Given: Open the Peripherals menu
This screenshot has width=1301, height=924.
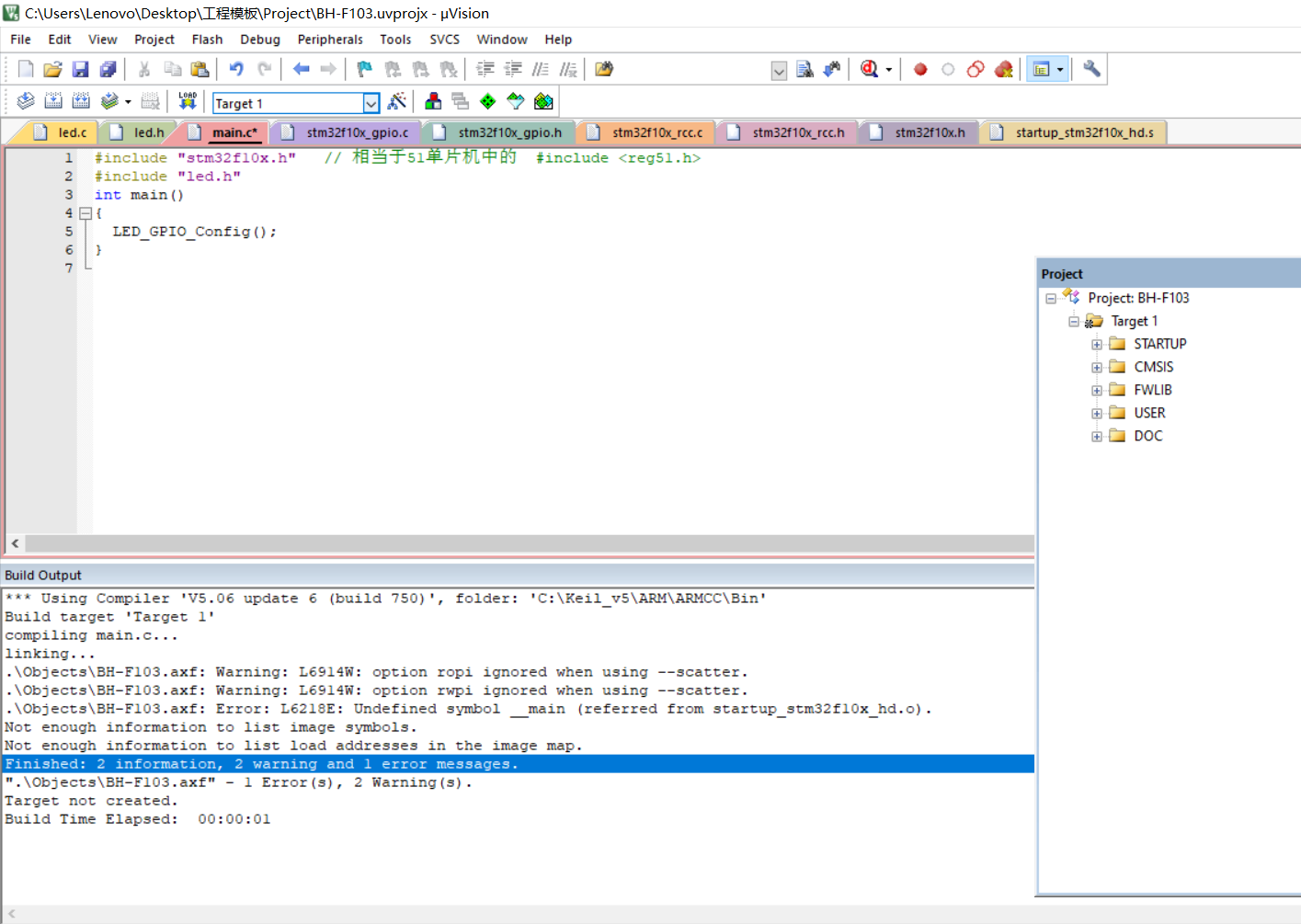Looking at the screenshot, I should pos(329,40).
